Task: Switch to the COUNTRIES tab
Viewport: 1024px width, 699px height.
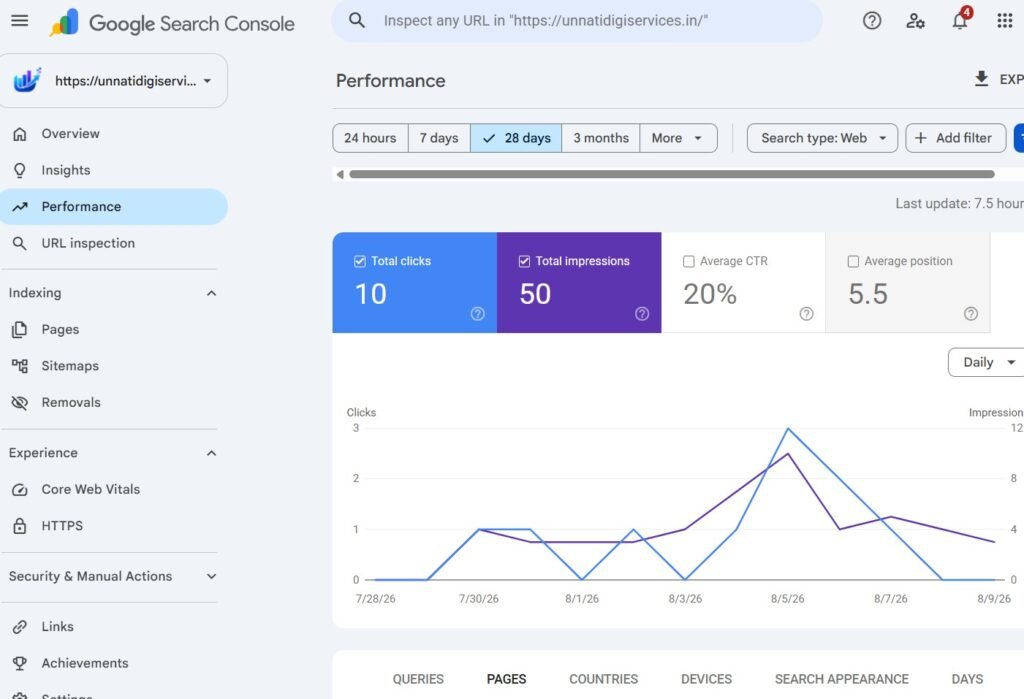Action: (x=603, y=679)
